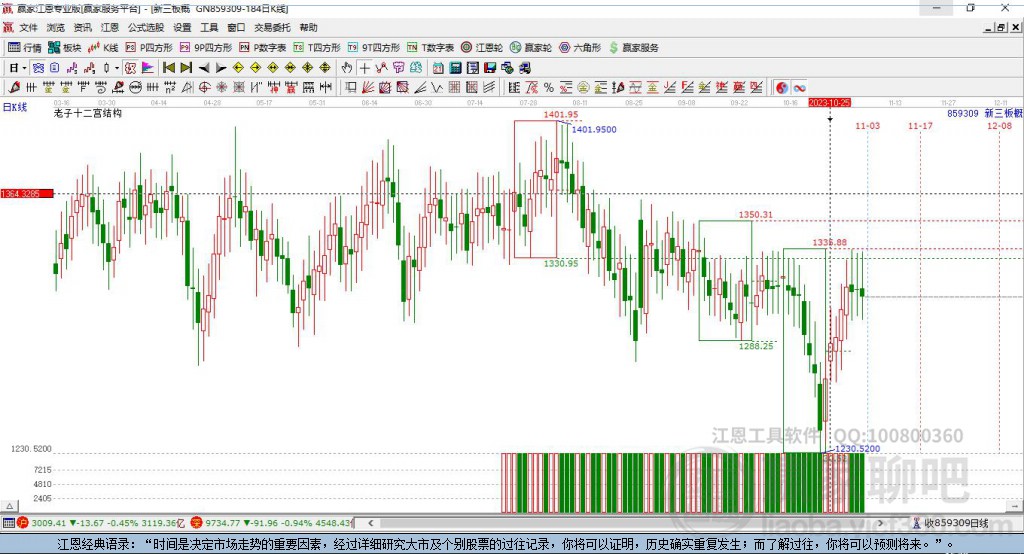This screenshot has height=554, width=1024.
Task: Click the black right arrow step-forward icon
Action: [x=221, y=68]
